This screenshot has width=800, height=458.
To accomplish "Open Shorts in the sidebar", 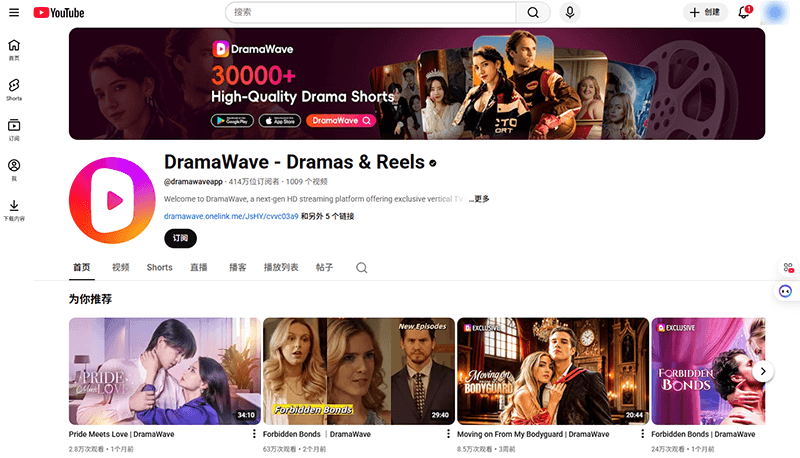I will (14, 90).
